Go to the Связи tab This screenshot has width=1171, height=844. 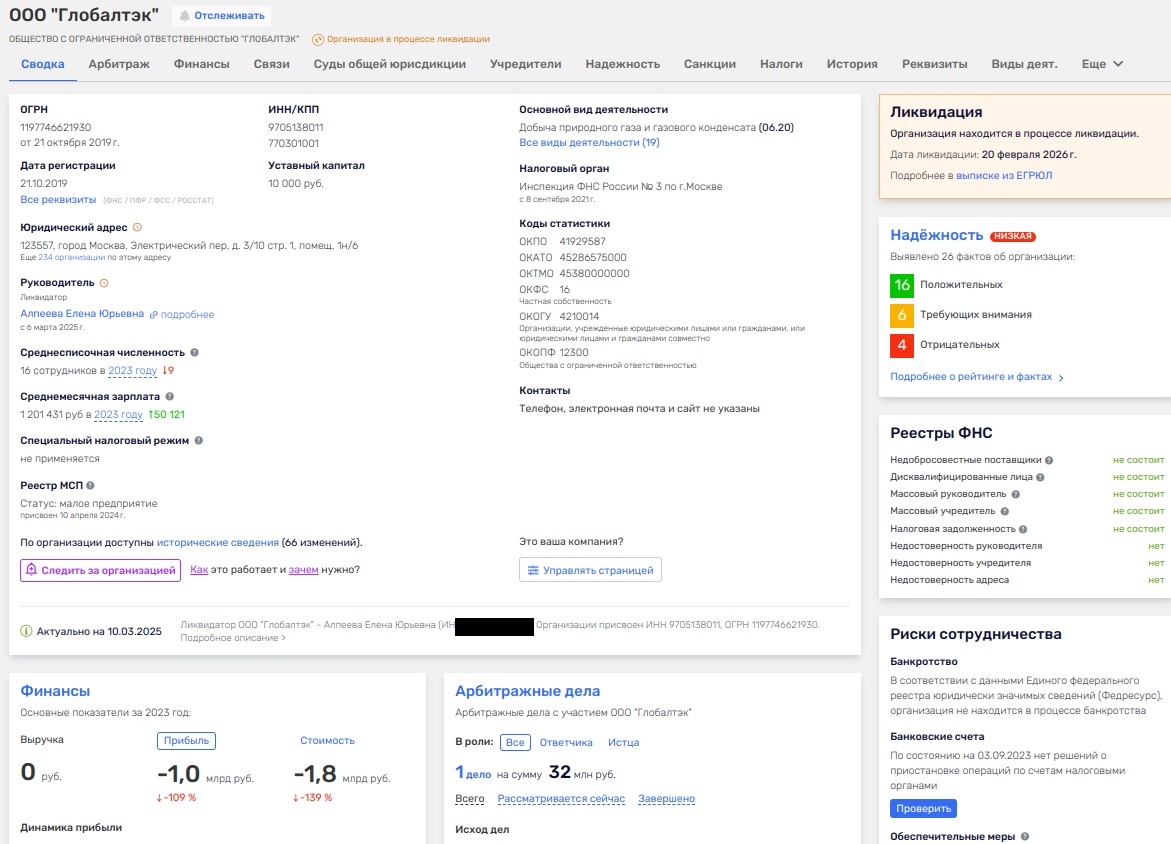(271, 64)
